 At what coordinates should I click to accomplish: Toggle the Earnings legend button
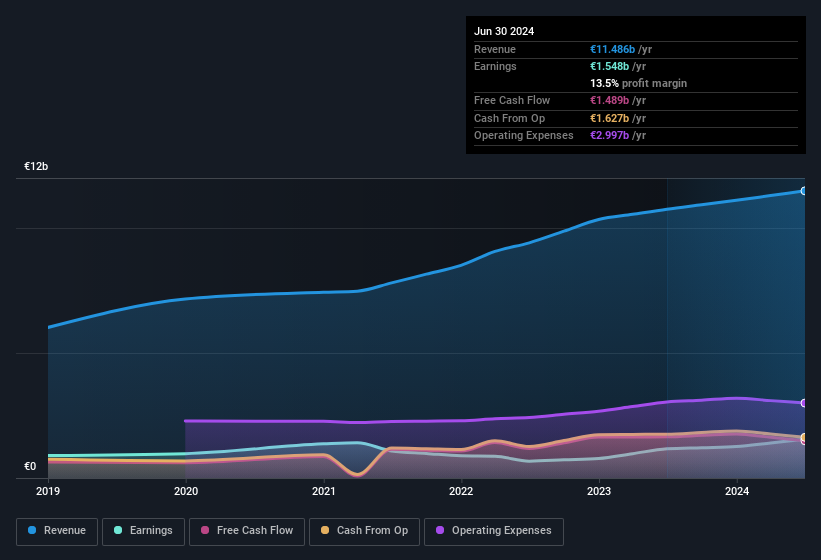coord(143,531)
